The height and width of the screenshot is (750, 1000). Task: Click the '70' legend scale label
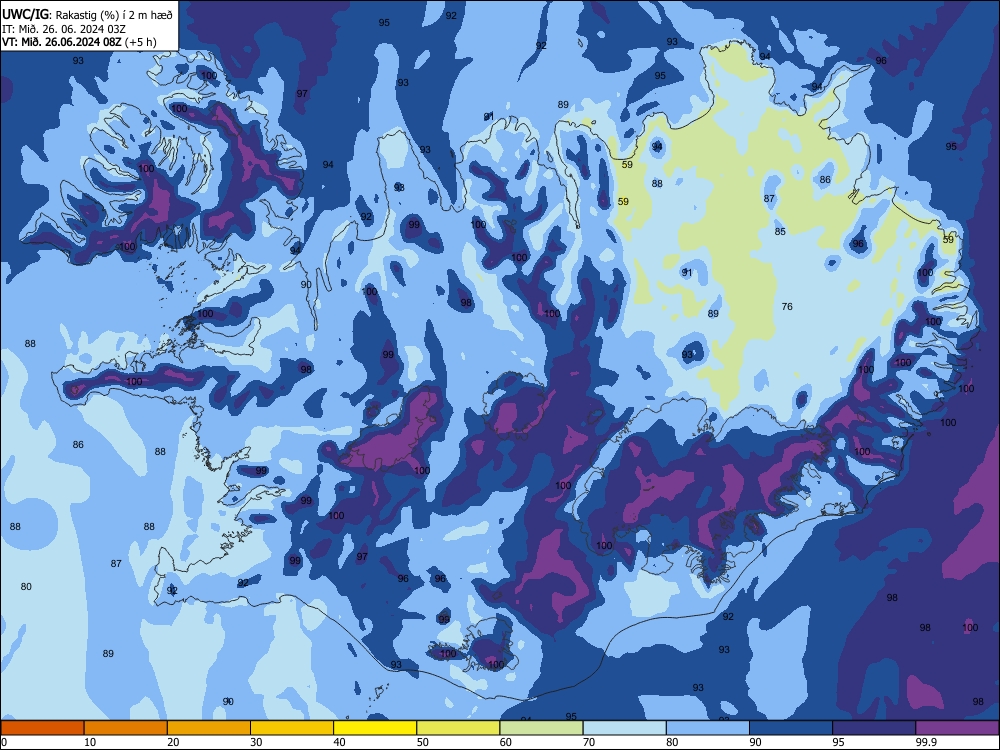(x=589, y=742)
